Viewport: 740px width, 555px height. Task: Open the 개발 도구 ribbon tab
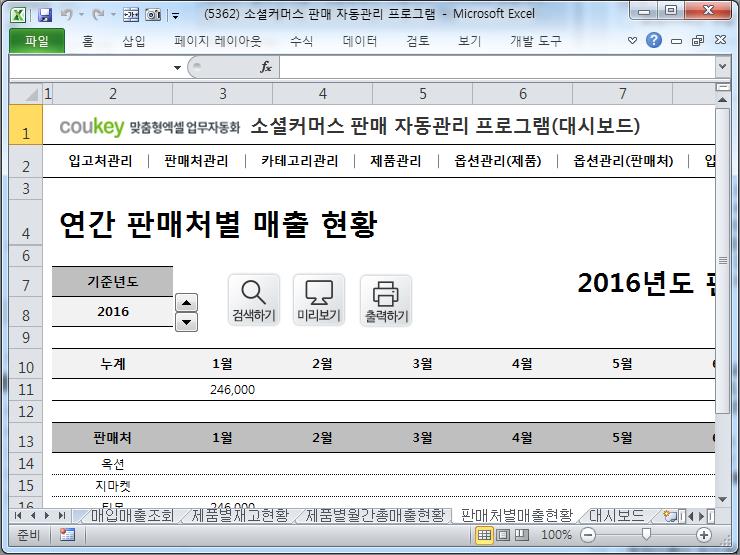536,41
